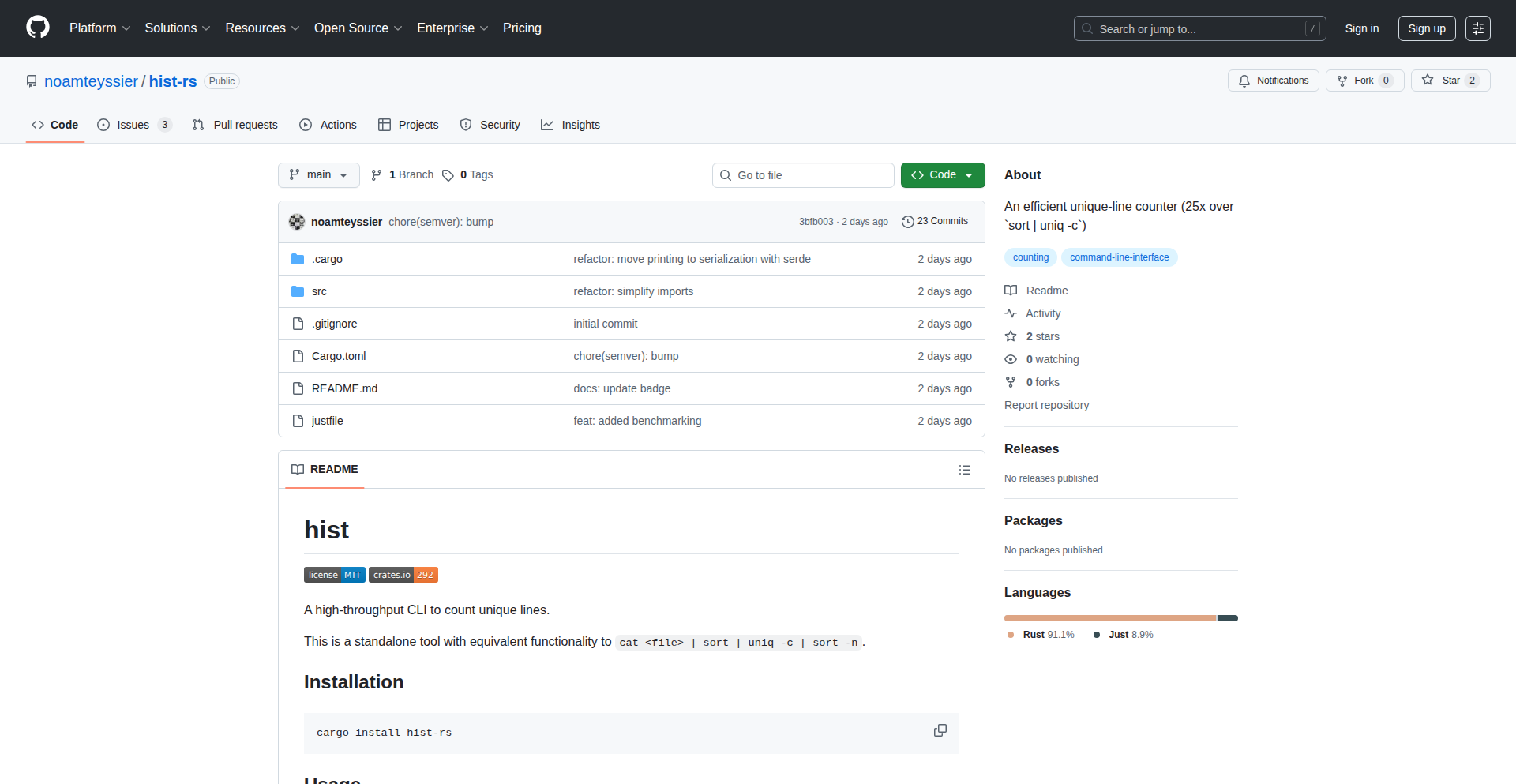The width and height of the screenshot is (1516, 784).
Task: Star the hist-rs repository
Action: [x=1450, y=81]
